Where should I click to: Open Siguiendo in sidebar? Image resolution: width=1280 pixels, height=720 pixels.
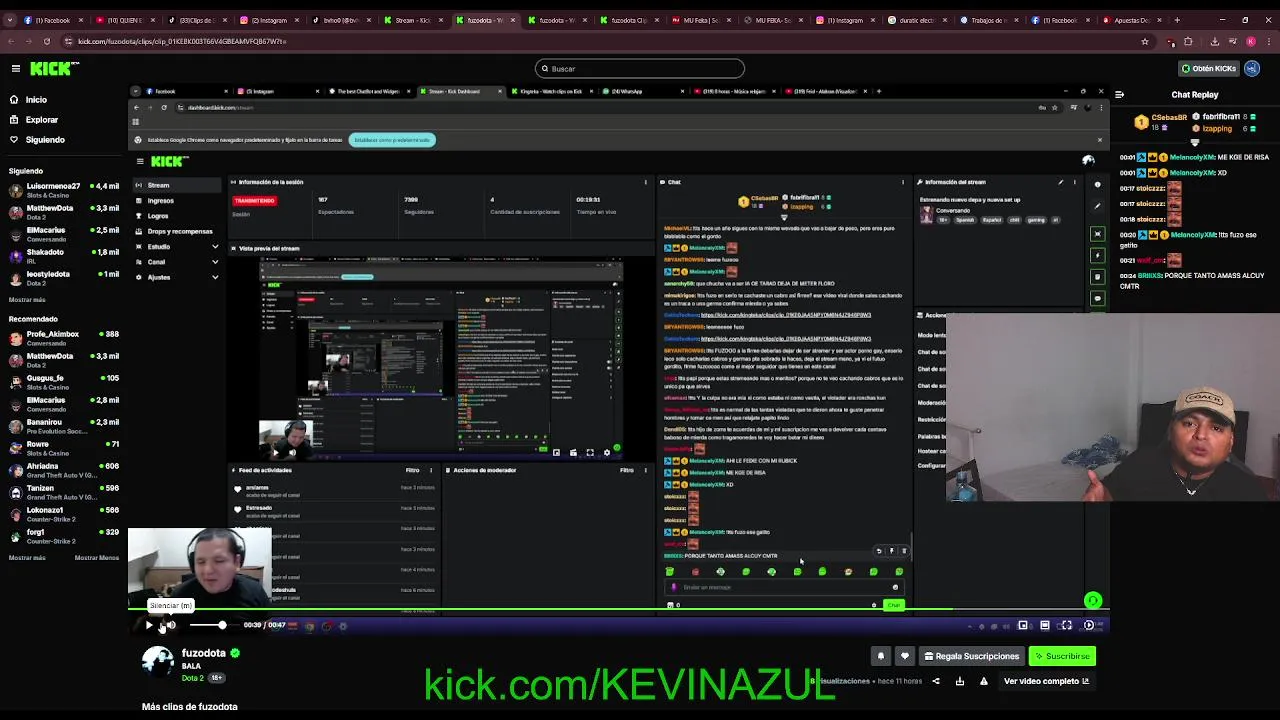click(44, 140)
